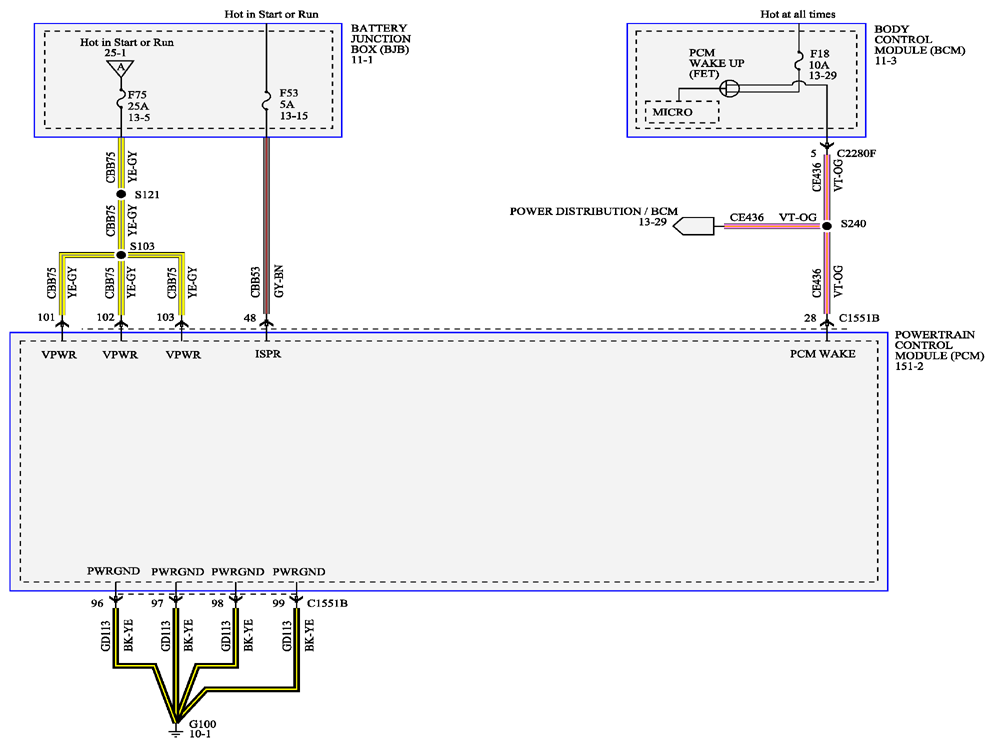Click the S240 splice dot
Viewport: 994px width, 747px height.
[827, 226]
